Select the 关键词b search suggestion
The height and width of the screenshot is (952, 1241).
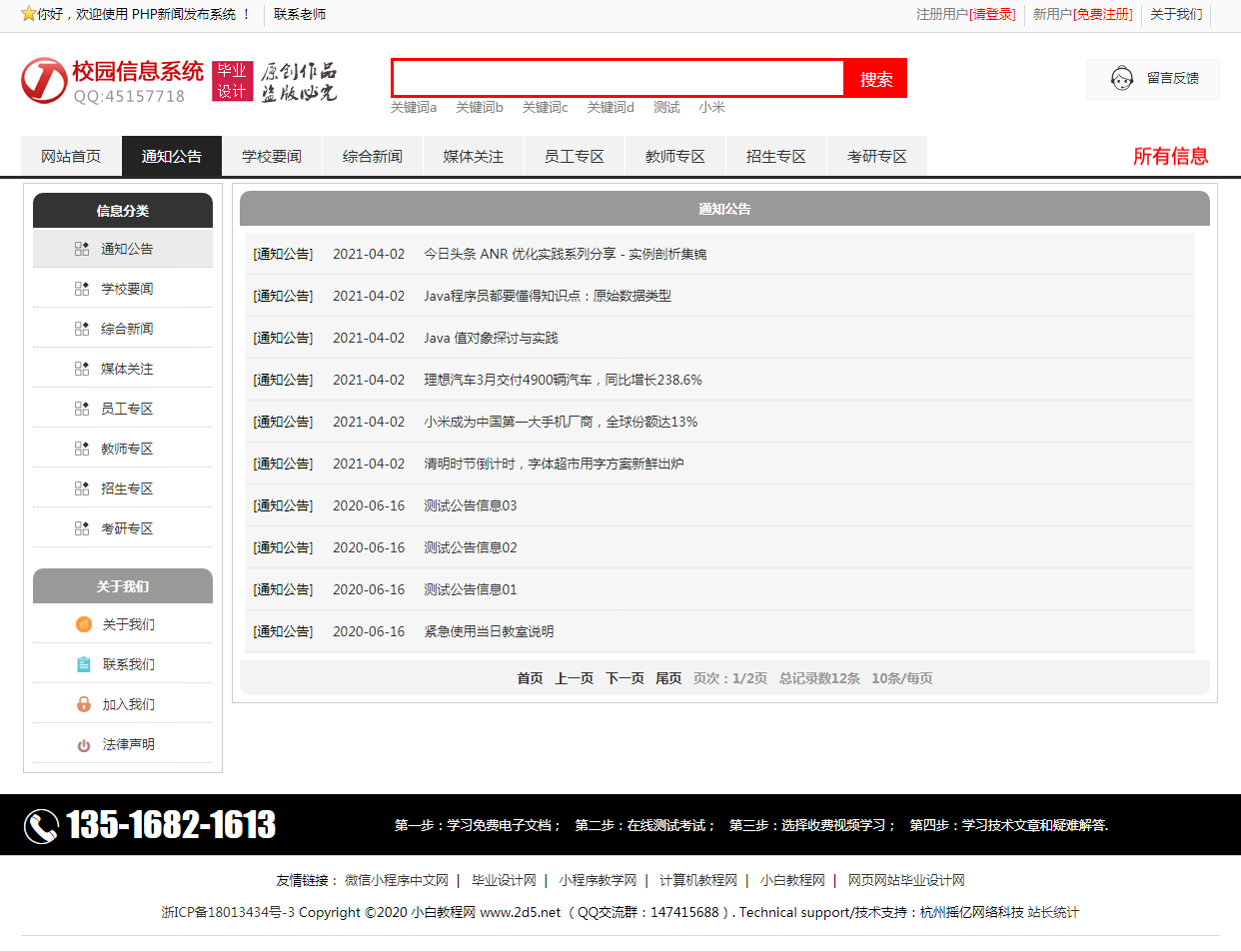coord(480,107)
